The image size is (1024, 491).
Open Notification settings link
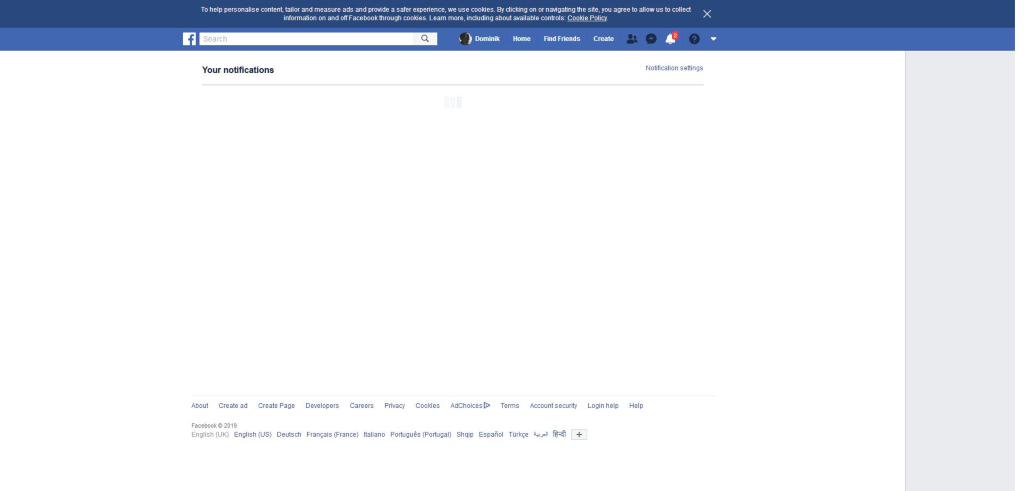click(x=674, y=68)
